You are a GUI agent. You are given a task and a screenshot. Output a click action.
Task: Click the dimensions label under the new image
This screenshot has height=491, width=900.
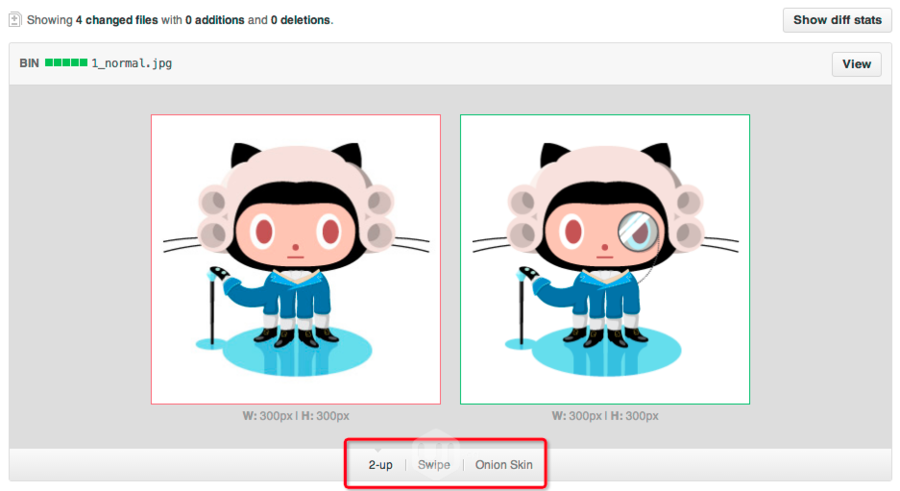[x=605, y=416]
